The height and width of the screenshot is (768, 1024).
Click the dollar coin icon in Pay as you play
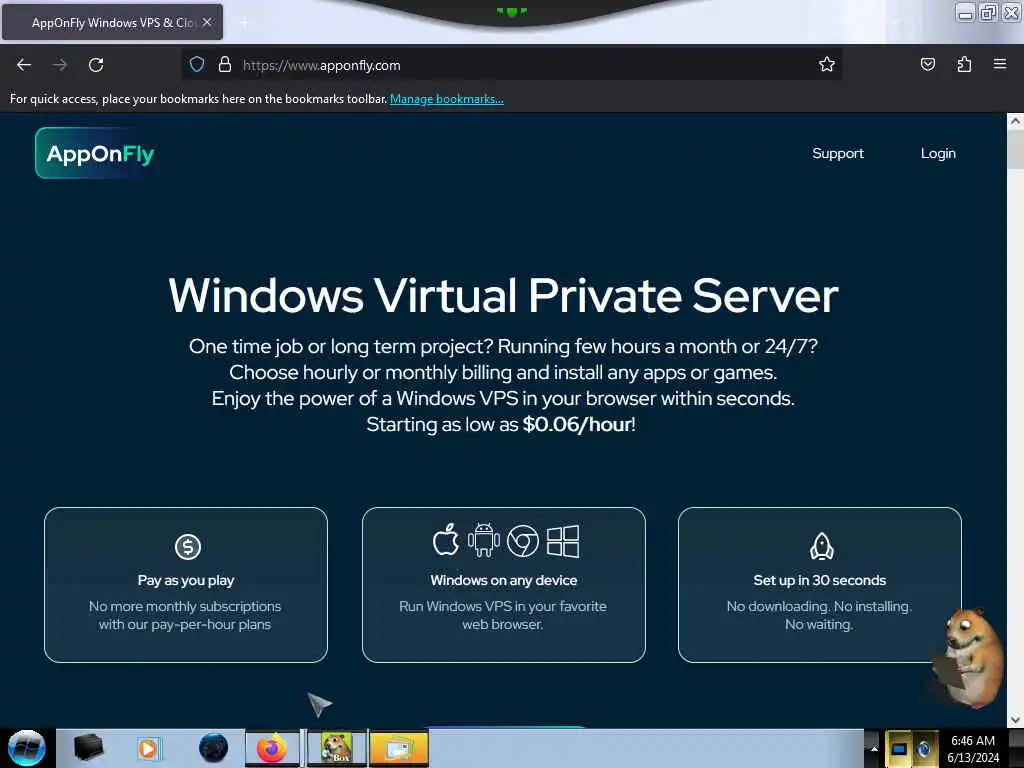[188, 547]
